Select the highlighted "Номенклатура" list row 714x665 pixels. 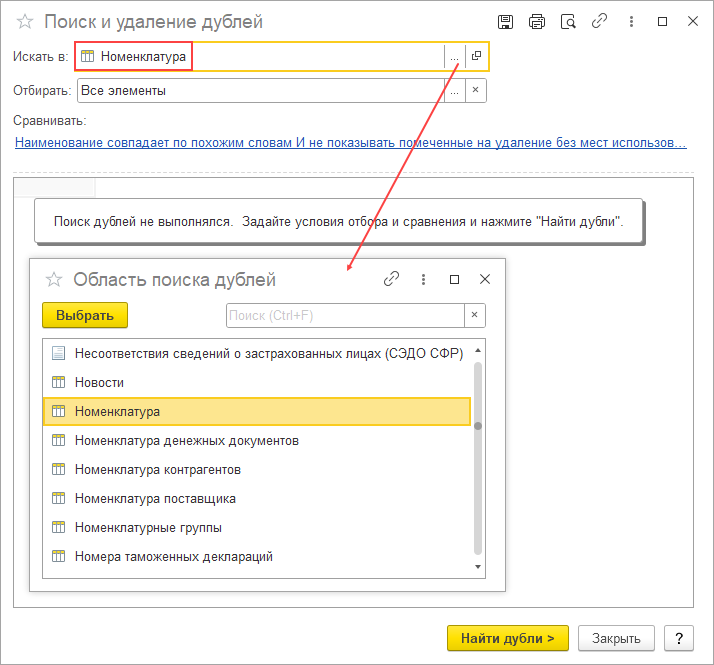coord(257,412)
